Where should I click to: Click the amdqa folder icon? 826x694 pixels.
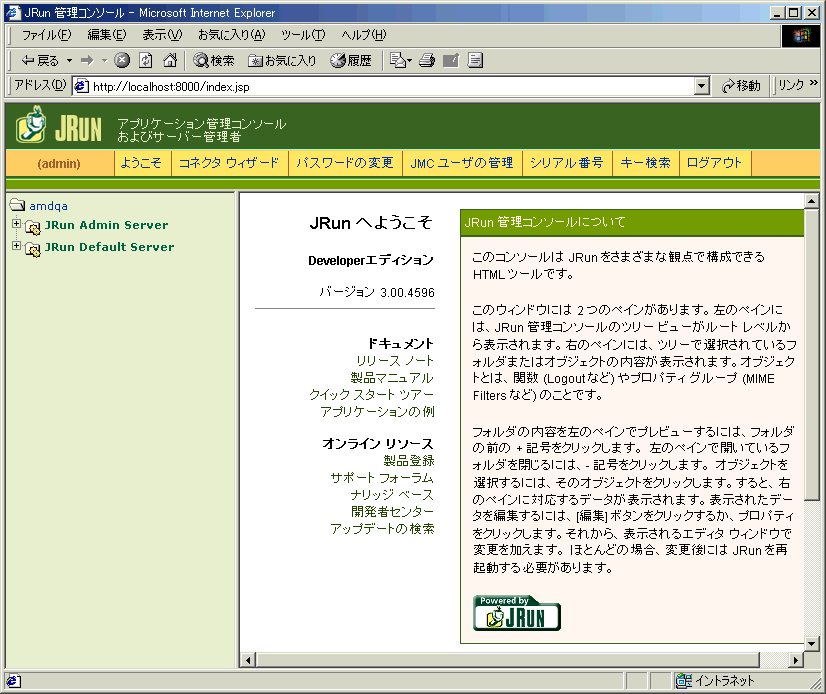coord(17,205)
